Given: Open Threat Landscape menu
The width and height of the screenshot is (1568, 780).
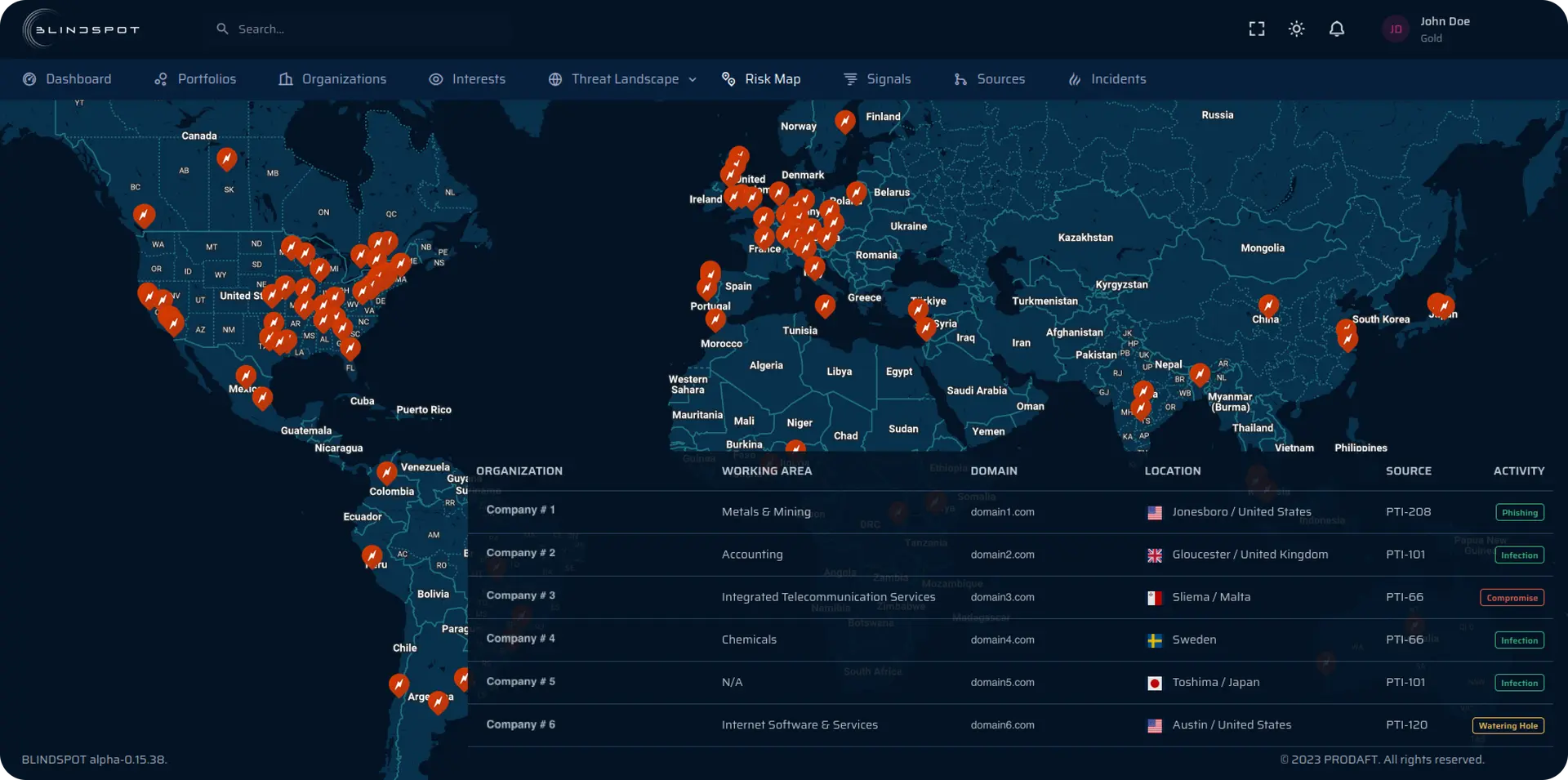Looking at the screenshot, I should 622,79.
